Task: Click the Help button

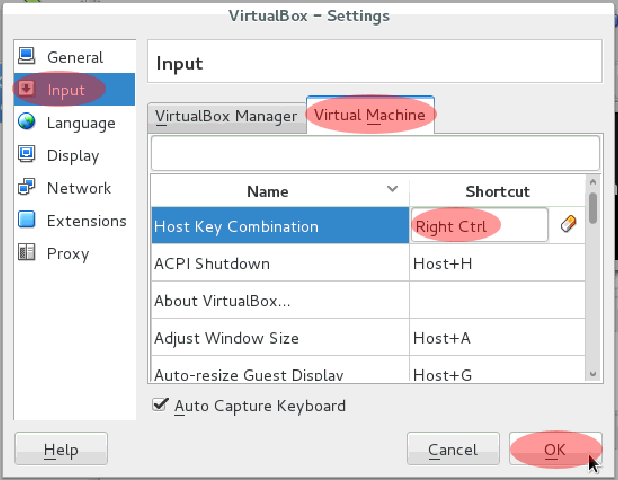Action: [61, 449]
